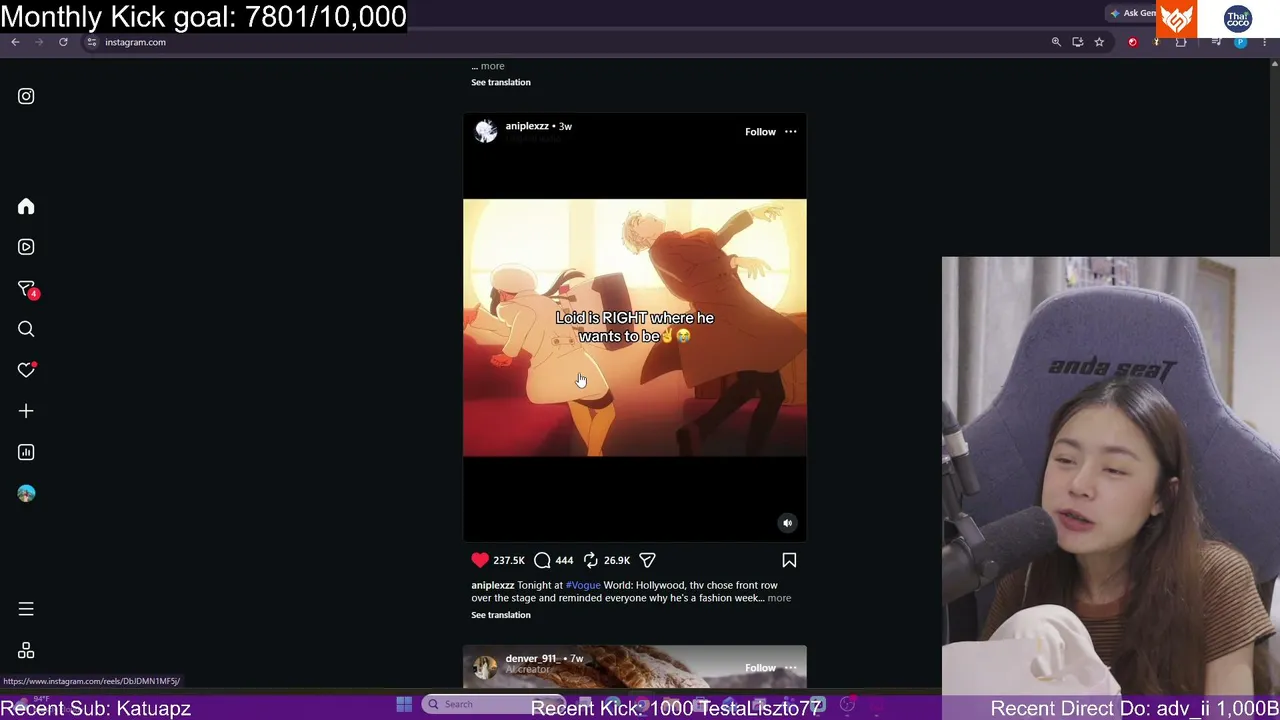
Task: Open more options on aniplexzz post
Action: coord(790,132)
